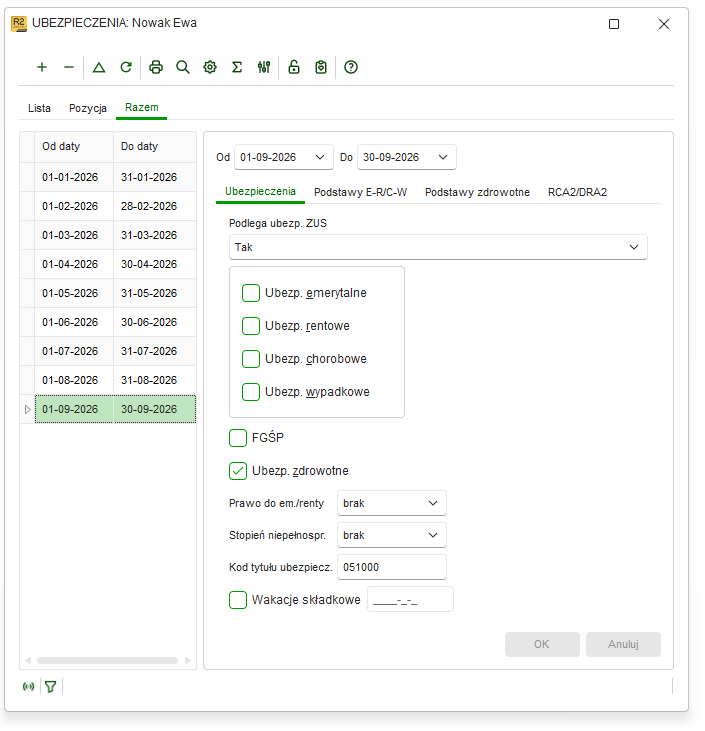The image size is (705, 731).
Task: Open the Podstawy zdrowotne tab
Action: (x=477, y=192)
